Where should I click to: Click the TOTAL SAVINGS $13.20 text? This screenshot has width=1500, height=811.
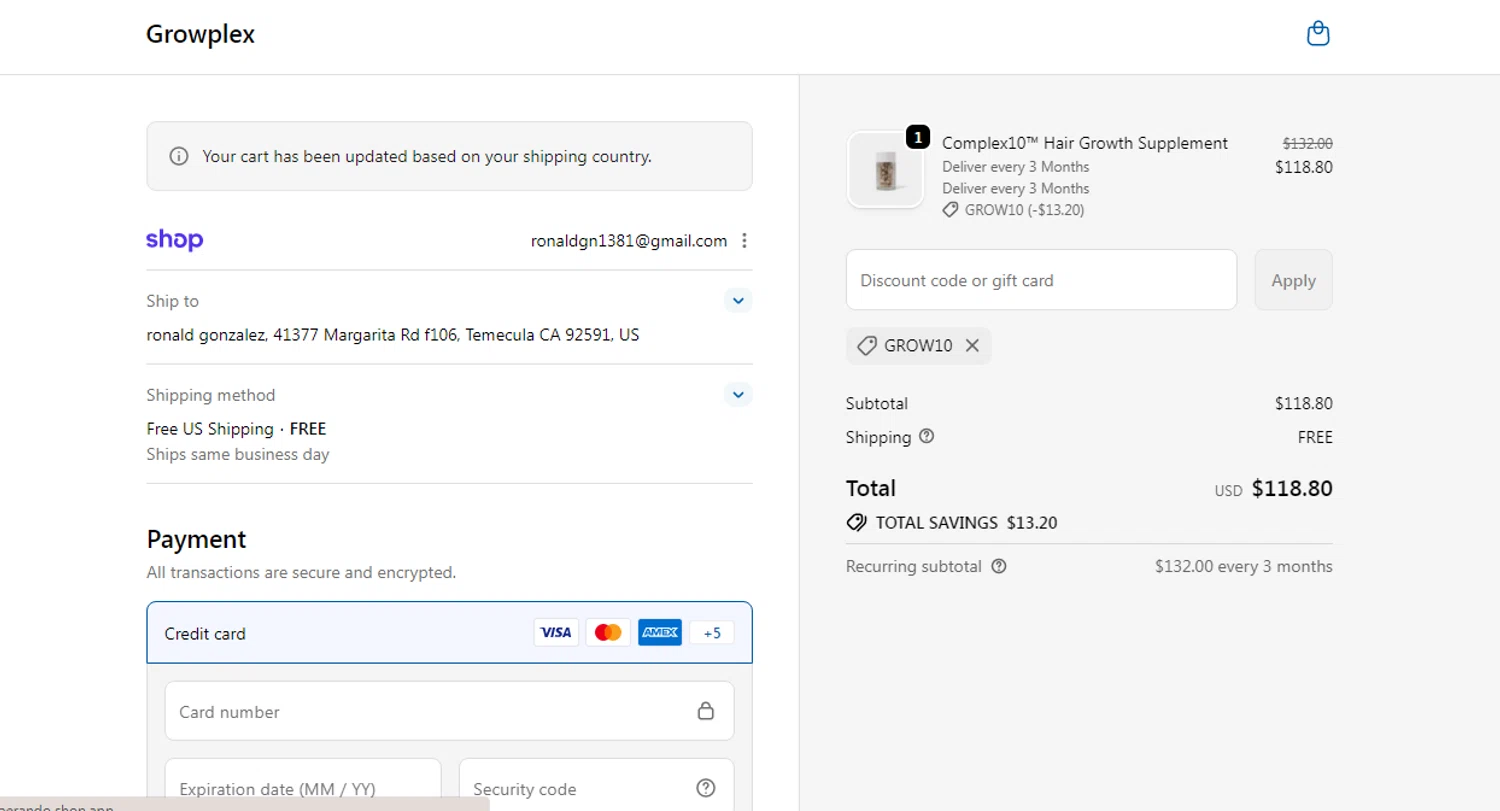[966, 522]
